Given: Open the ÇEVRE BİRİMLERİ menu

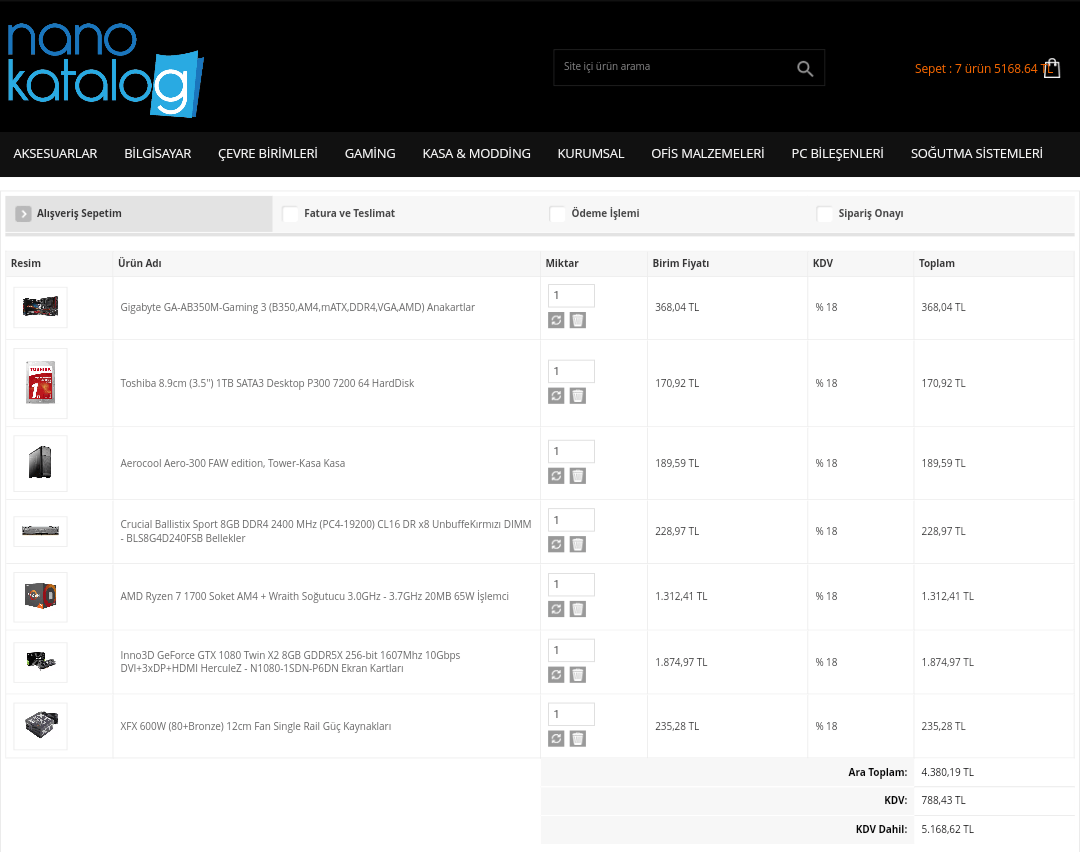Looking at the screenshot, I should tap(268, 154).
